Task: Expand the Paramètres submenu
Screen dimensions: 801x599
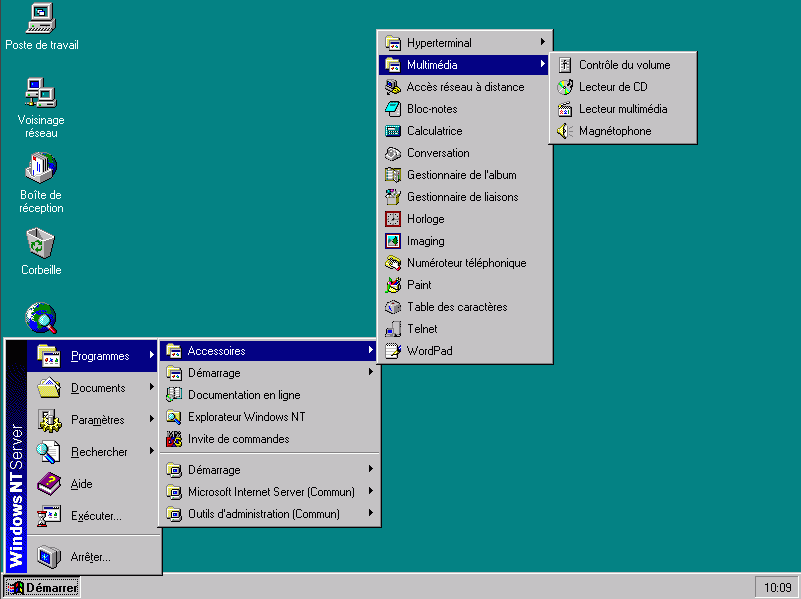Action: [x=152, y=420]
